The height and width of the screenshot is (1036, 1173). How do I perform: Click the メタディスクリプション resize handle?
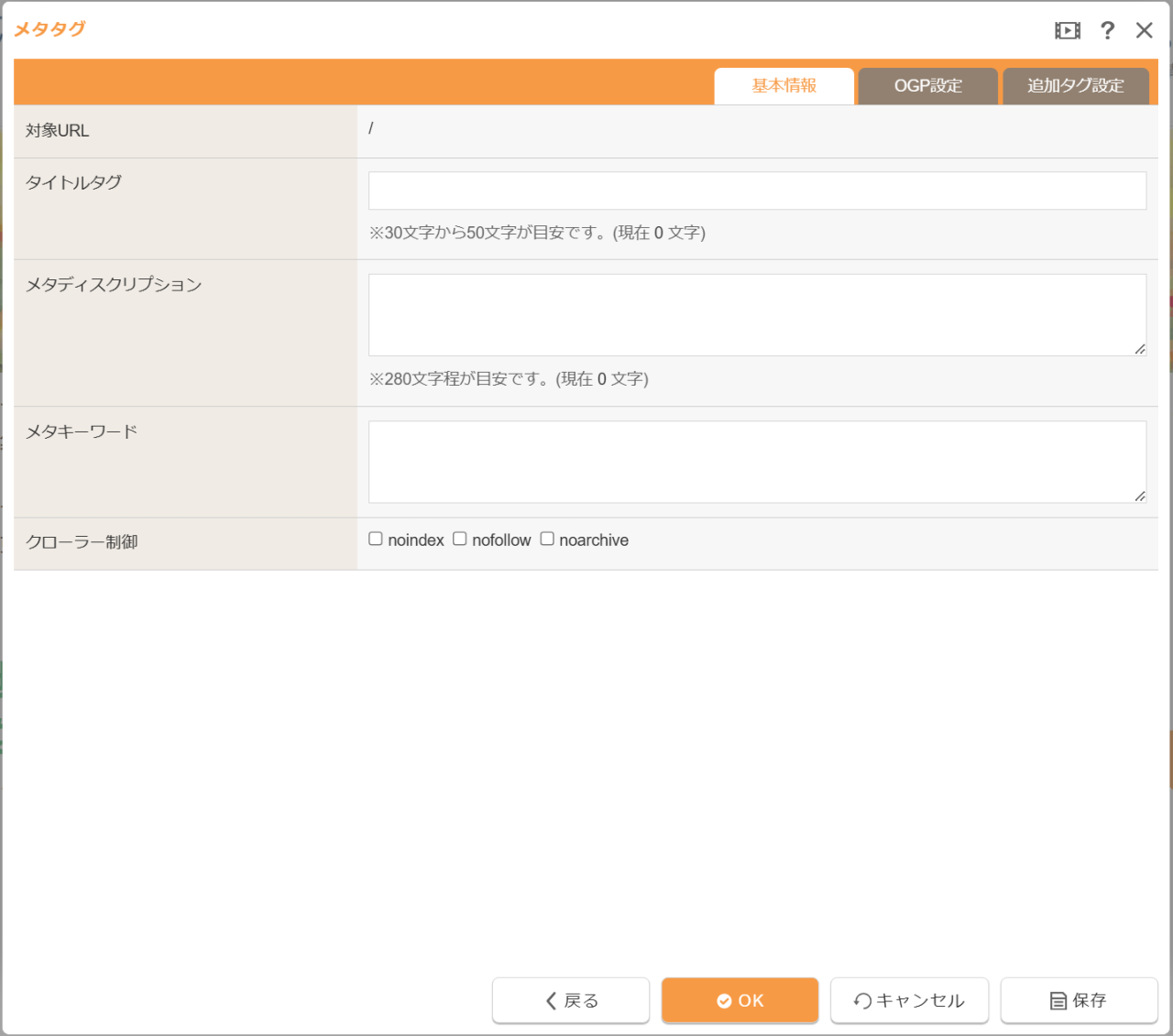click(1139, 349)
